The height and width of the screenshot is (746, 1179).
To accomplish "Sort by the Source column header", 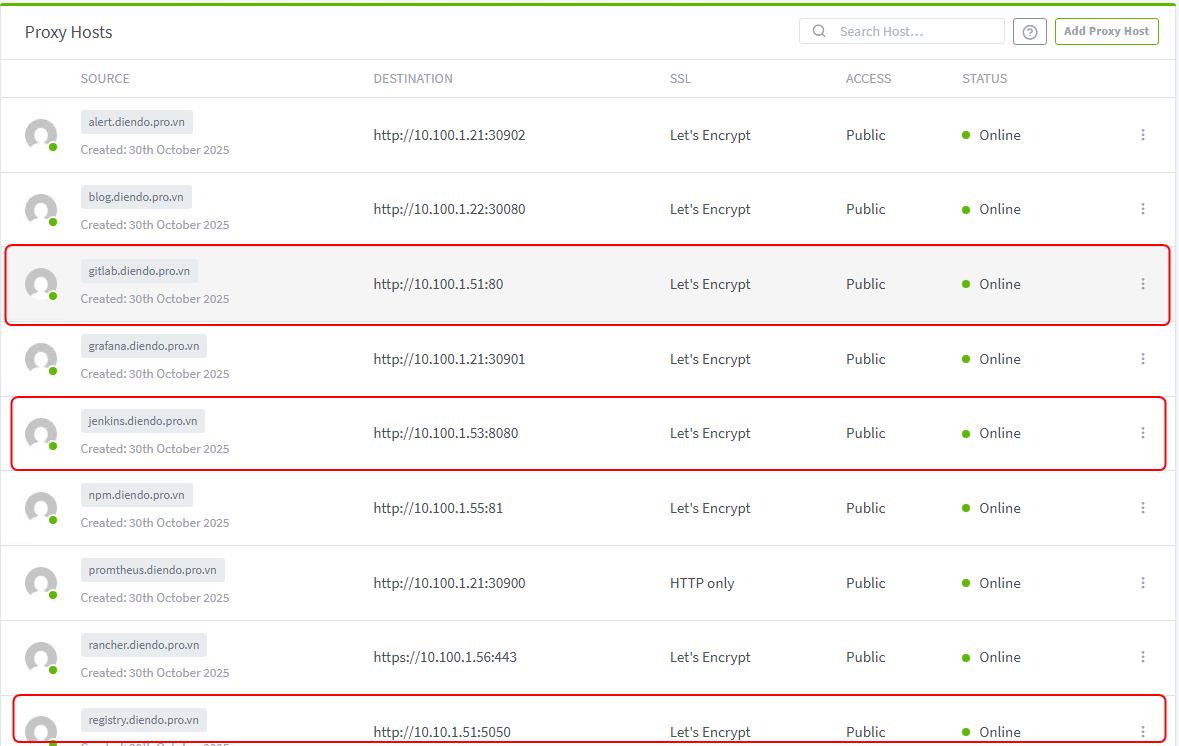I will pyautogui.click(x=105, y=79).
